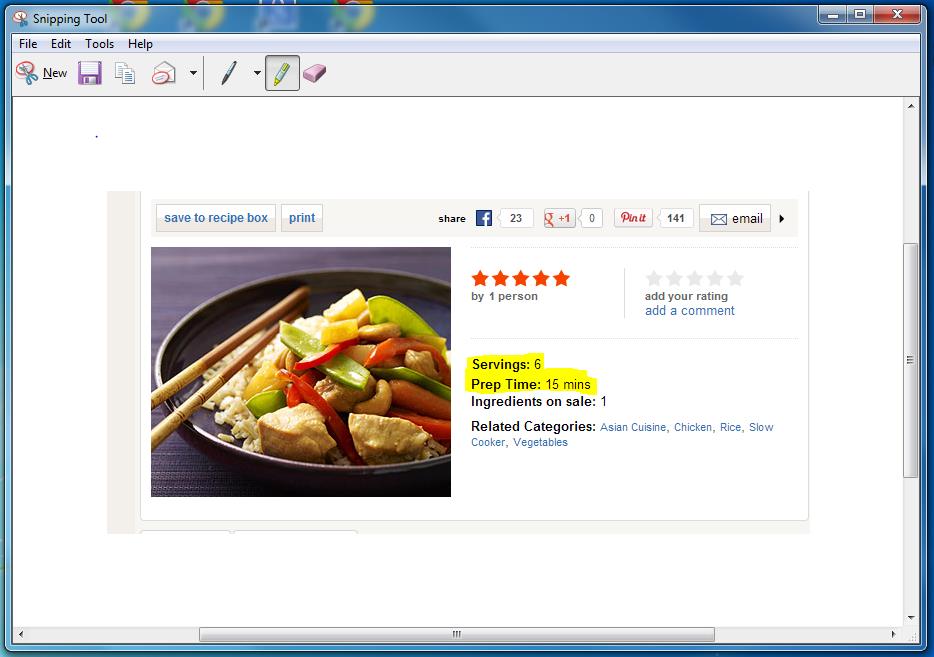Open the File menu
Screen dimensions: 934x657
(28, 43)
